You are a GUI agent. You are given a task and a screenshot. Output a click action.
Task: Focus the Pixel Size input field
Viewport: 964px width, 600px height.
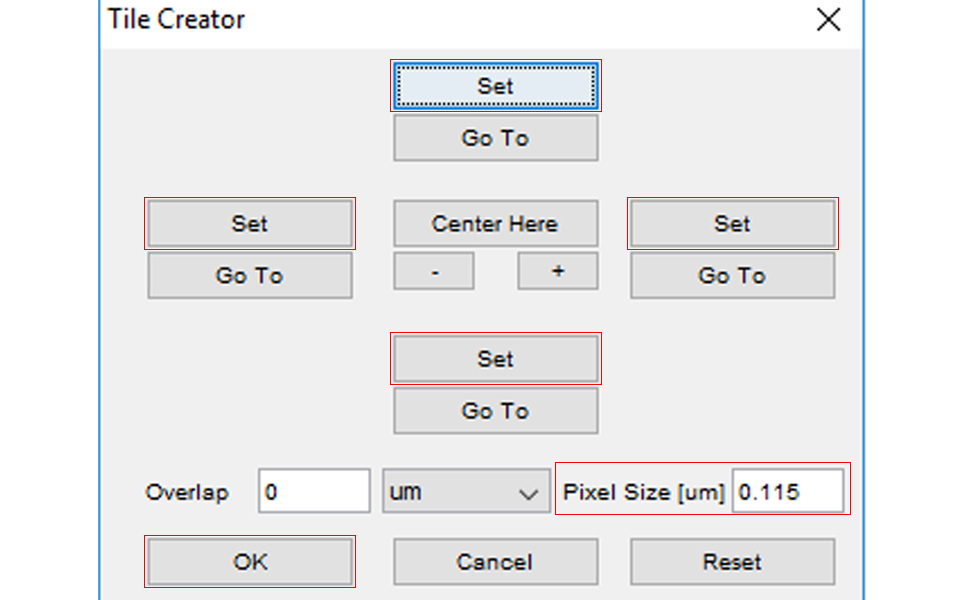(786, 492)
